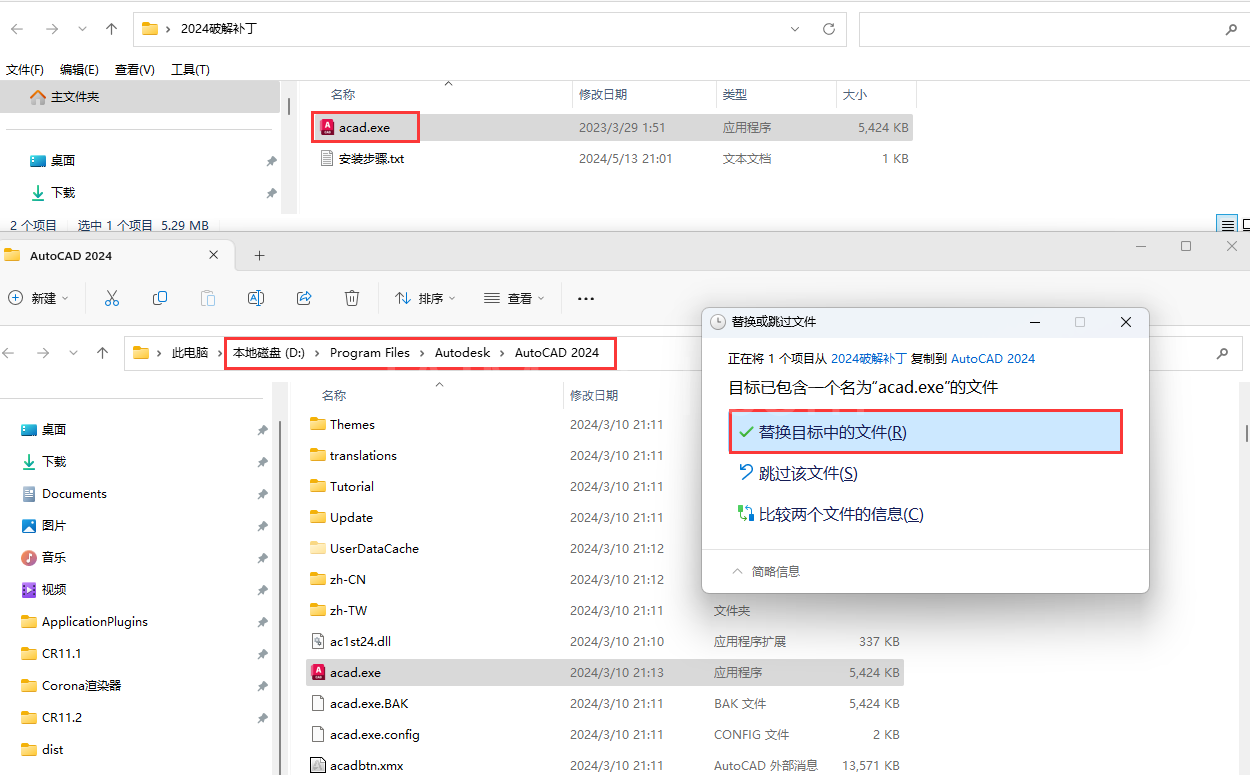The image size is (1250, 775).
Task: Click Up arrow in the 2024破解补丁 window
Action: (112, 29)
